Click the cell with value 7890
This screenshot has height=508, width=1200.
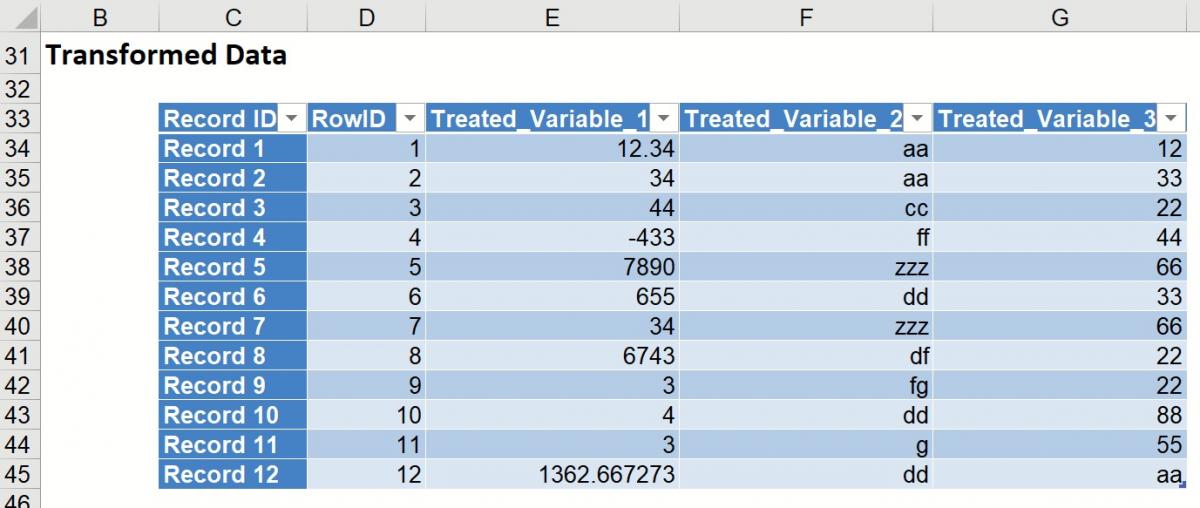point(552,267)
